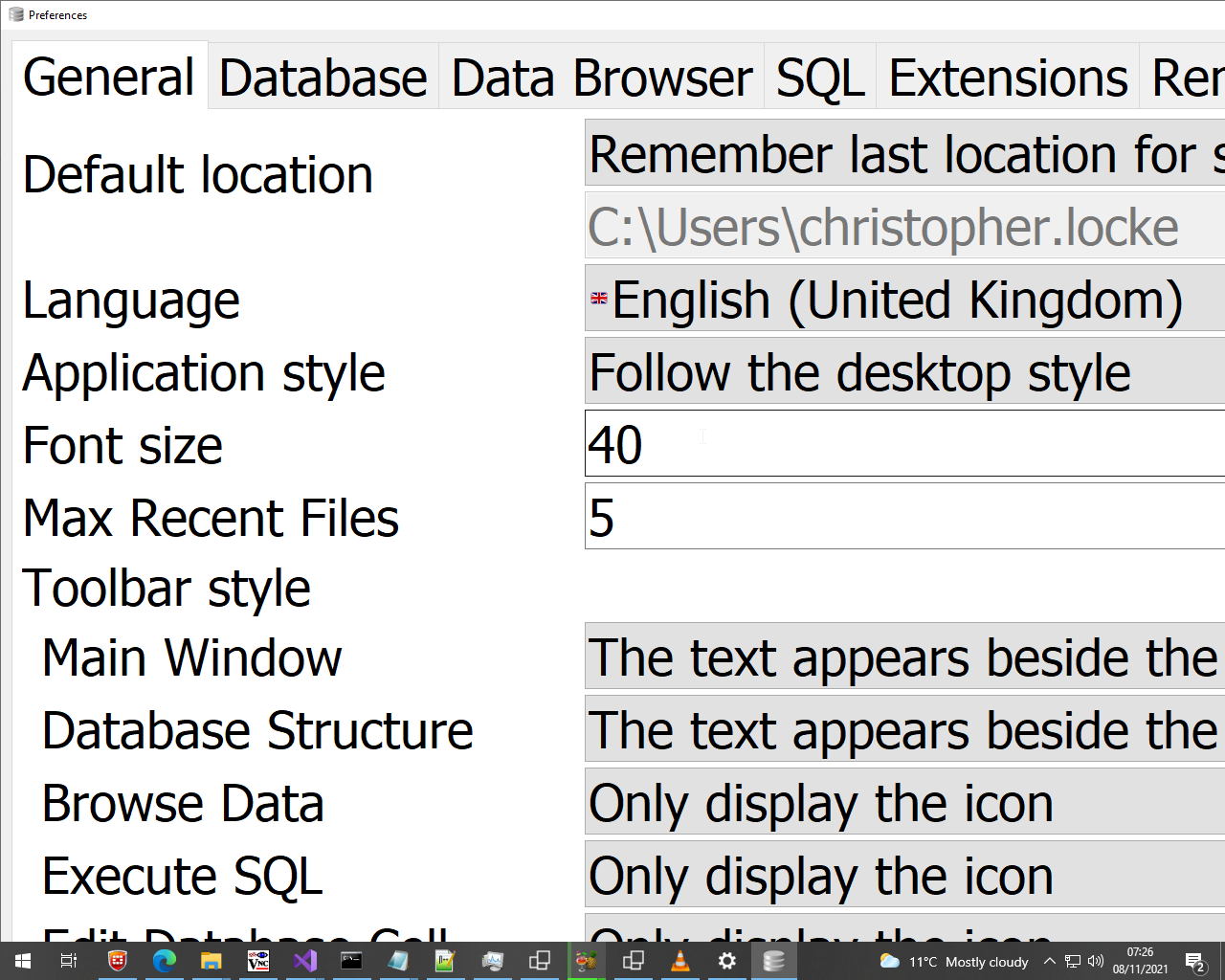Open DB Browser for SQLite from the taskbar
Image resolution: width=1225 pixels, height=980 pixels.
[773, 962]
